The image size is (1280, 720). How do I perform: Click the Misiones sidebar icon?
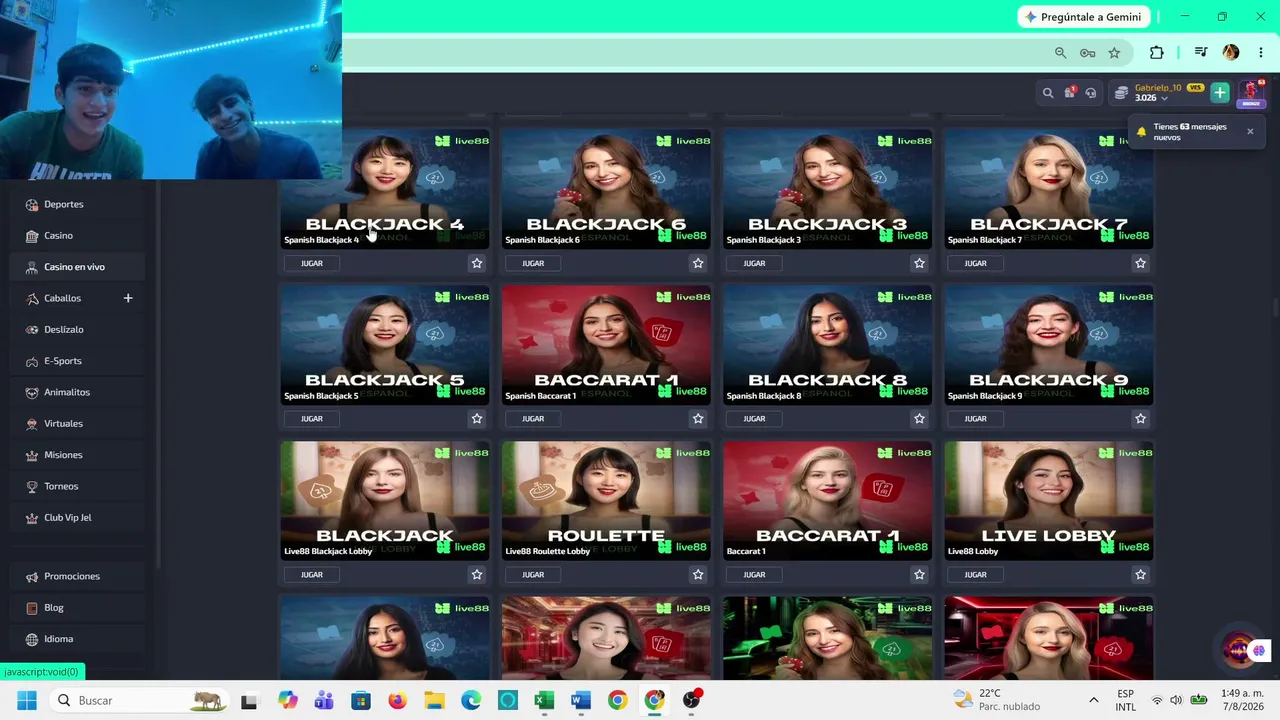coord(32,455)
